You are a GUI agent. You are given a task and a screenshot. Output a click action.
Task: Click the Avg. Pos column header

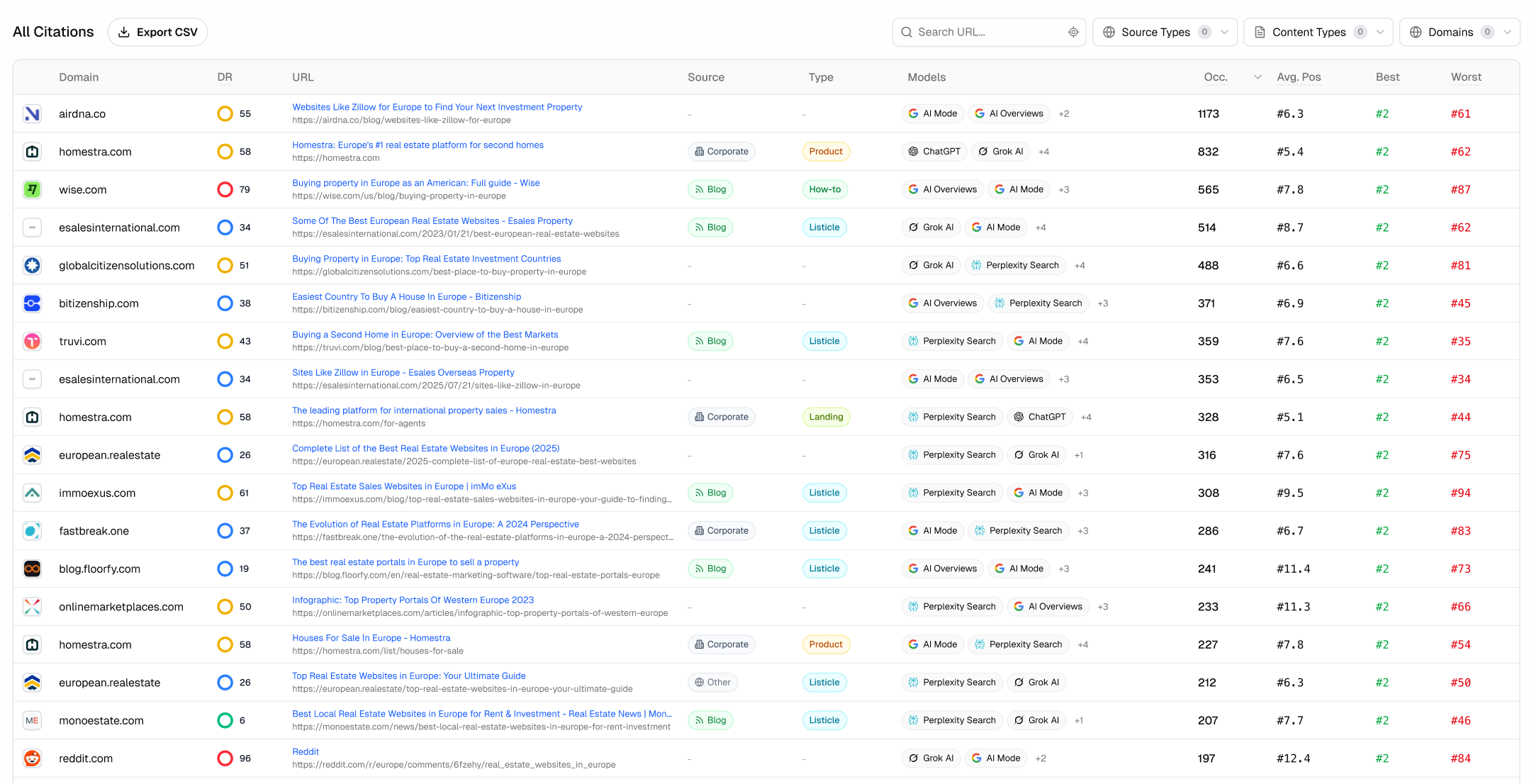click(1299, 77)
